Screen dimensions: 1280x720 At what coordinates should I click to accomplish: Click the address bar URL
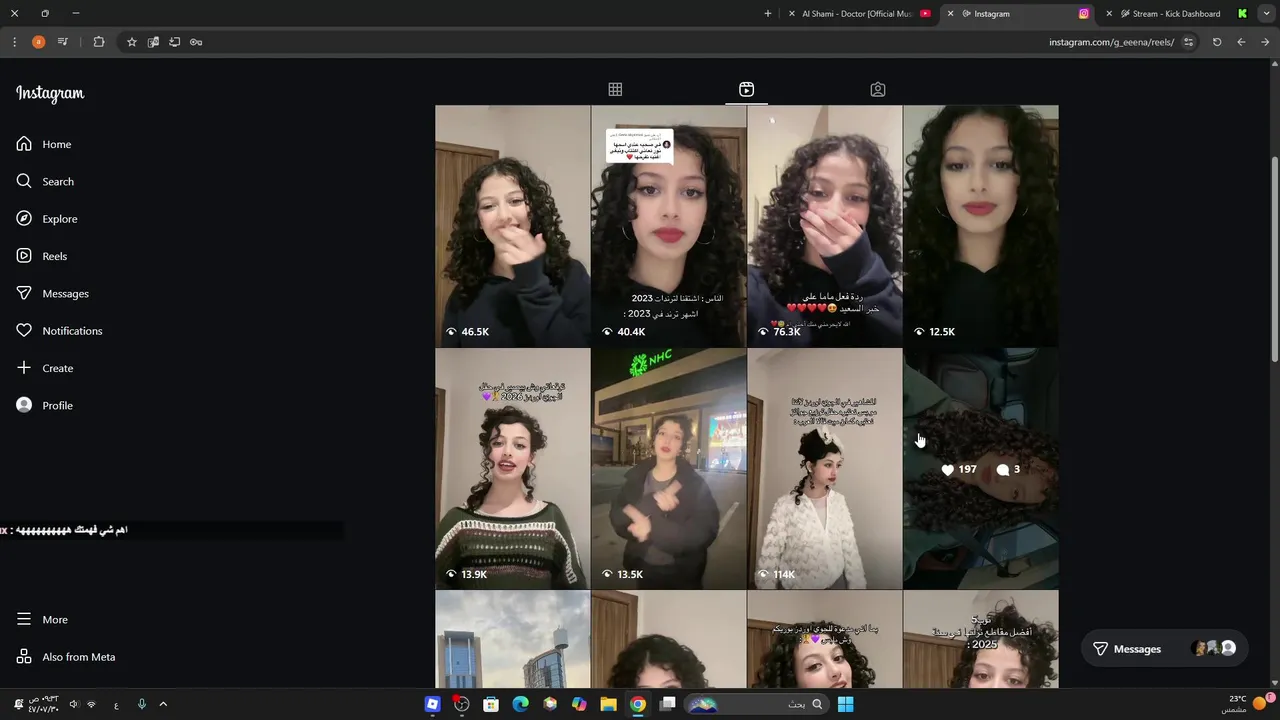[1111, 42]
